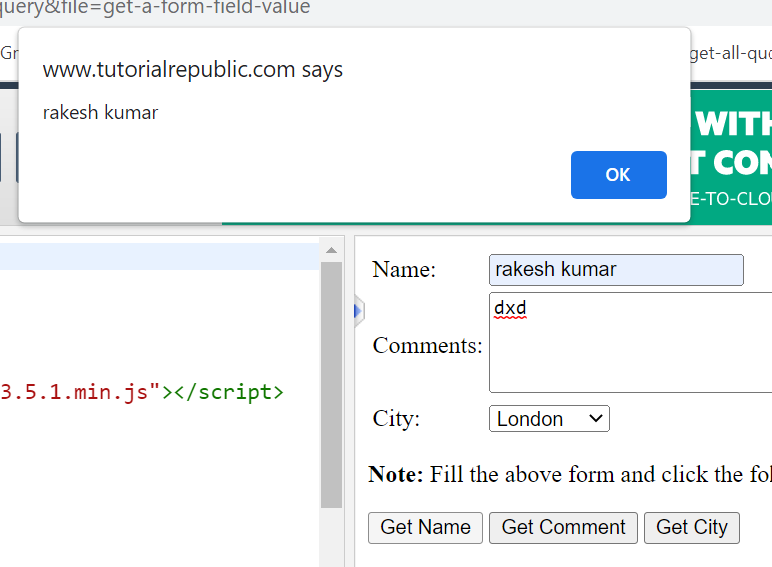Screen dimensions: 772x567
Task: Click the green advertisement banner
Action: 730,160
